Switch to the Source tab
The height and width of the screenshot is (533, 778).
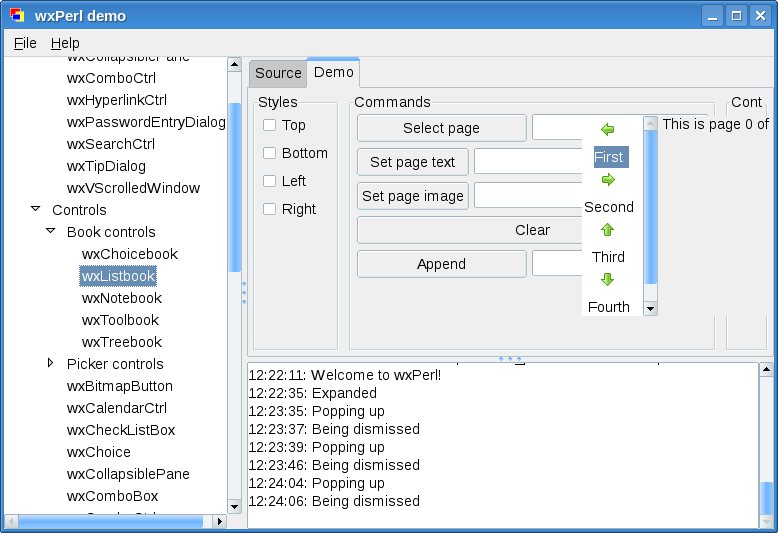tap(278, 73)
